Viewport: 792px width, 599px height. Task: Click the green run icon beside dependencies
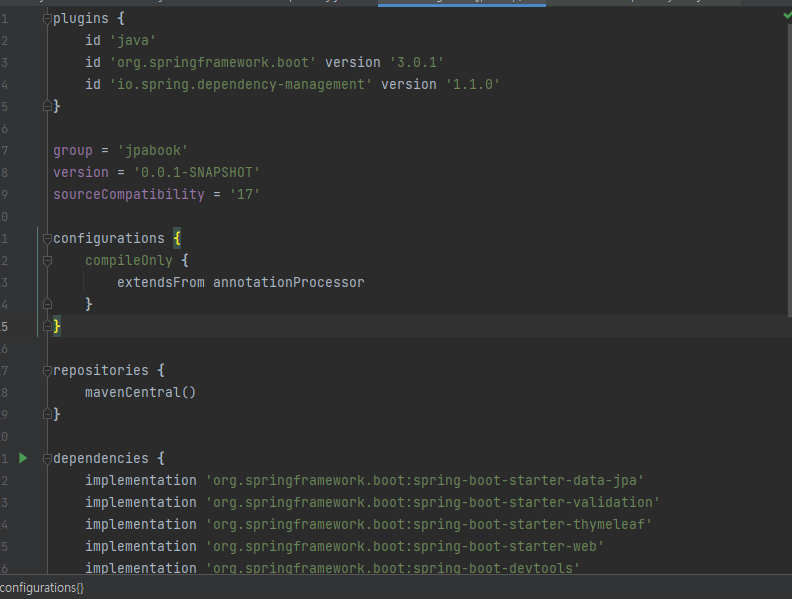click(x=23, y=458)
